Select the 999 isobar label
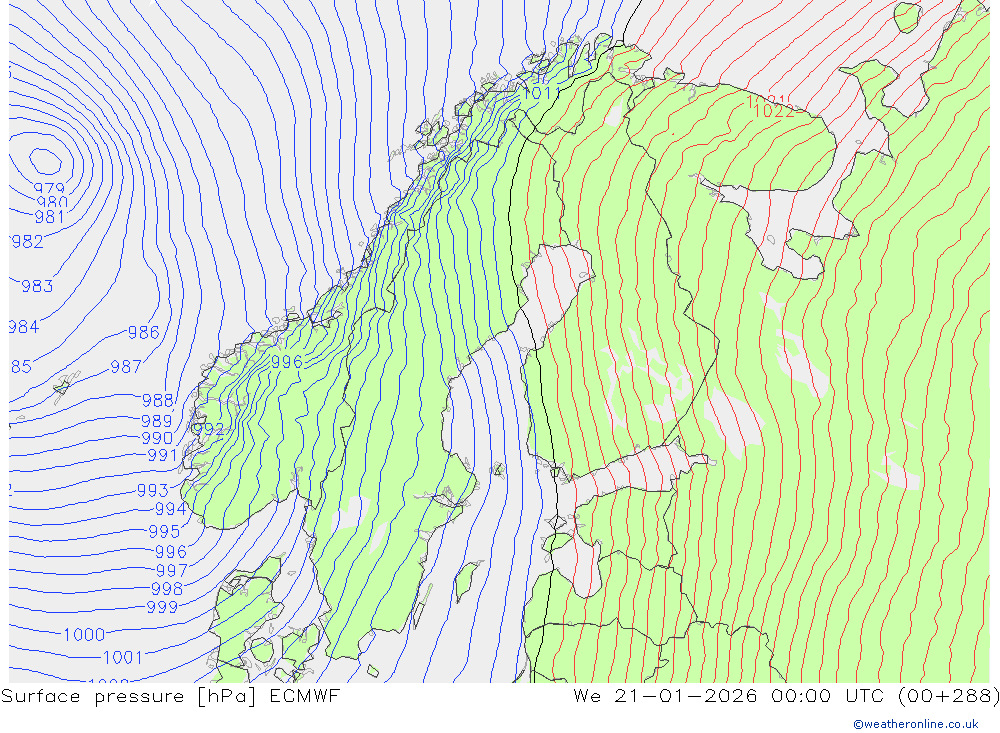Image resolution: width=1000 pixels, height=733 pixels. pyautogui.click(x=162, y=607)
